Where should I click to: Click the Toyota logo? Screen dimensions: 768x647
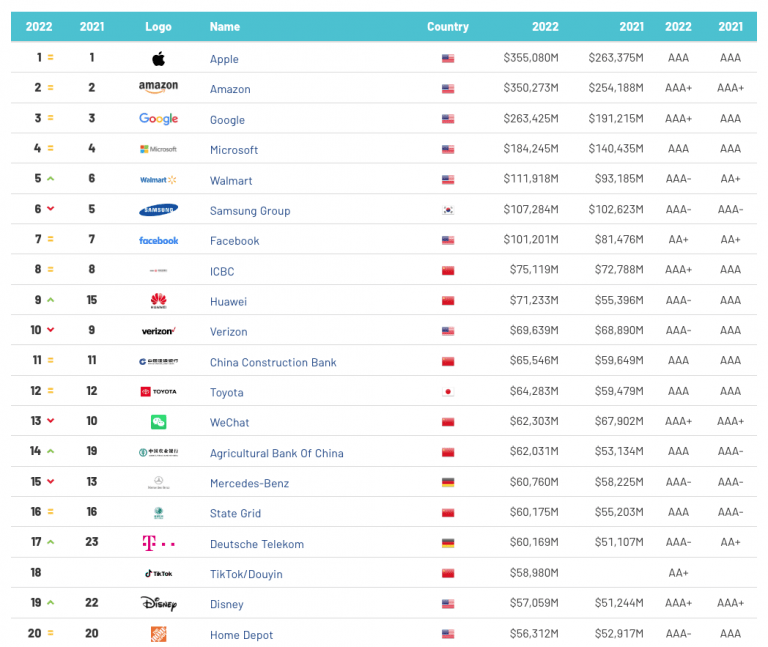[158, 391]
